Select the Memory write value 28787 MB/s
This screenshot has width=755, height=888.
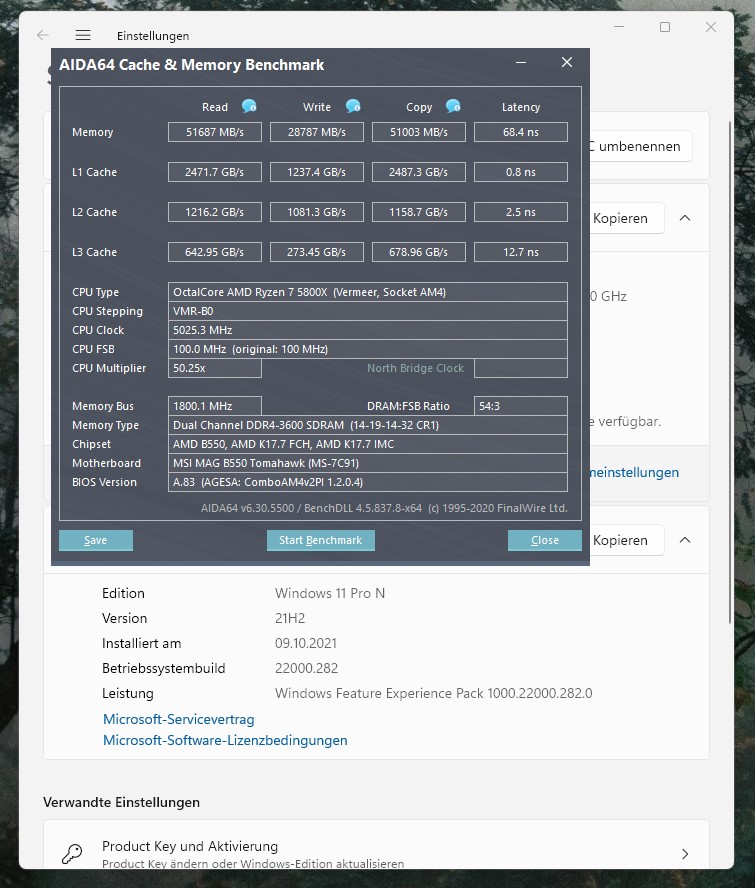pos(317,132)
